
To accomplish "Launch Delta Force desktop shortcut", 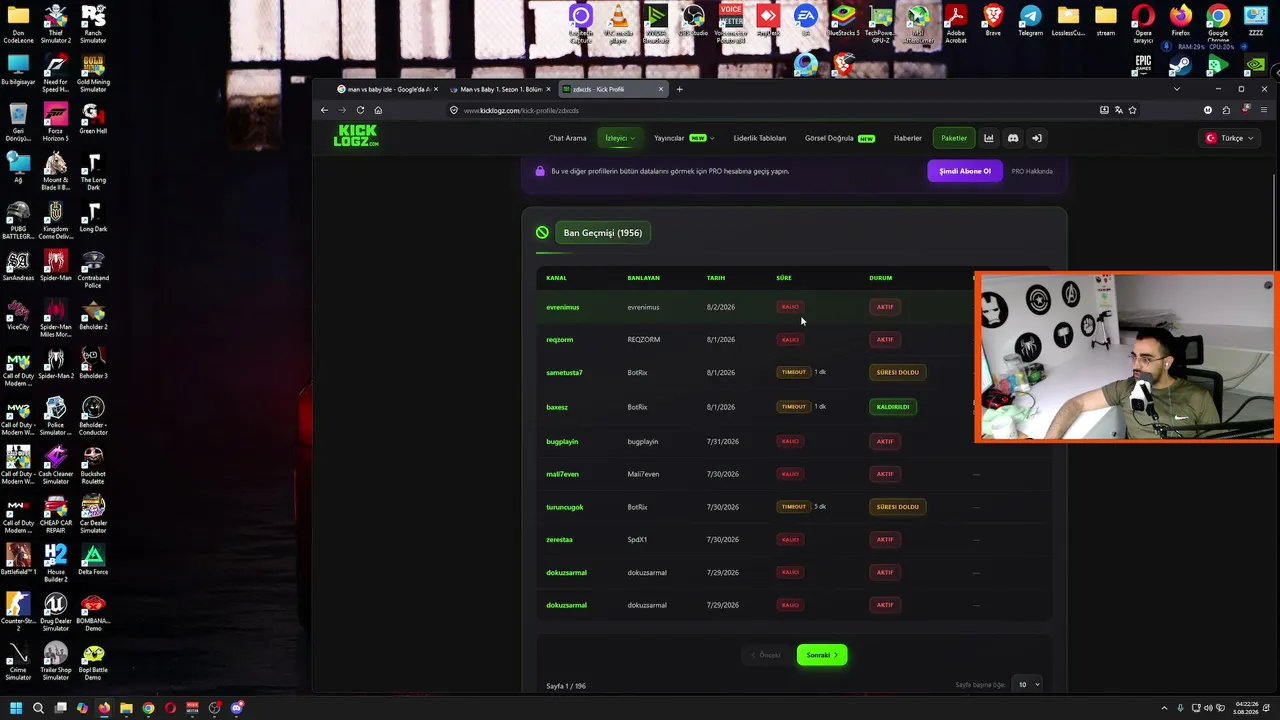I will coord(93,559).
